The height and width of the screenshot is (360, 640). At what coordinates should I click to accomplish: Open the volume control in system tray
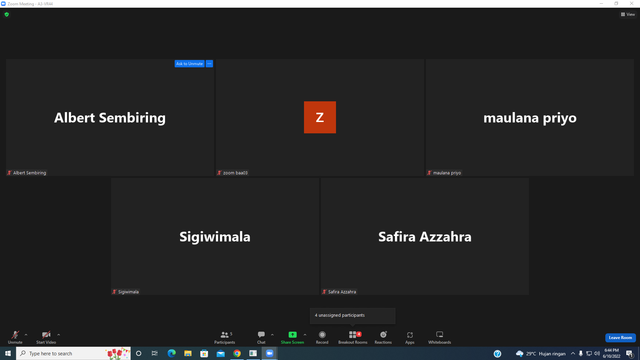(597, 354)
